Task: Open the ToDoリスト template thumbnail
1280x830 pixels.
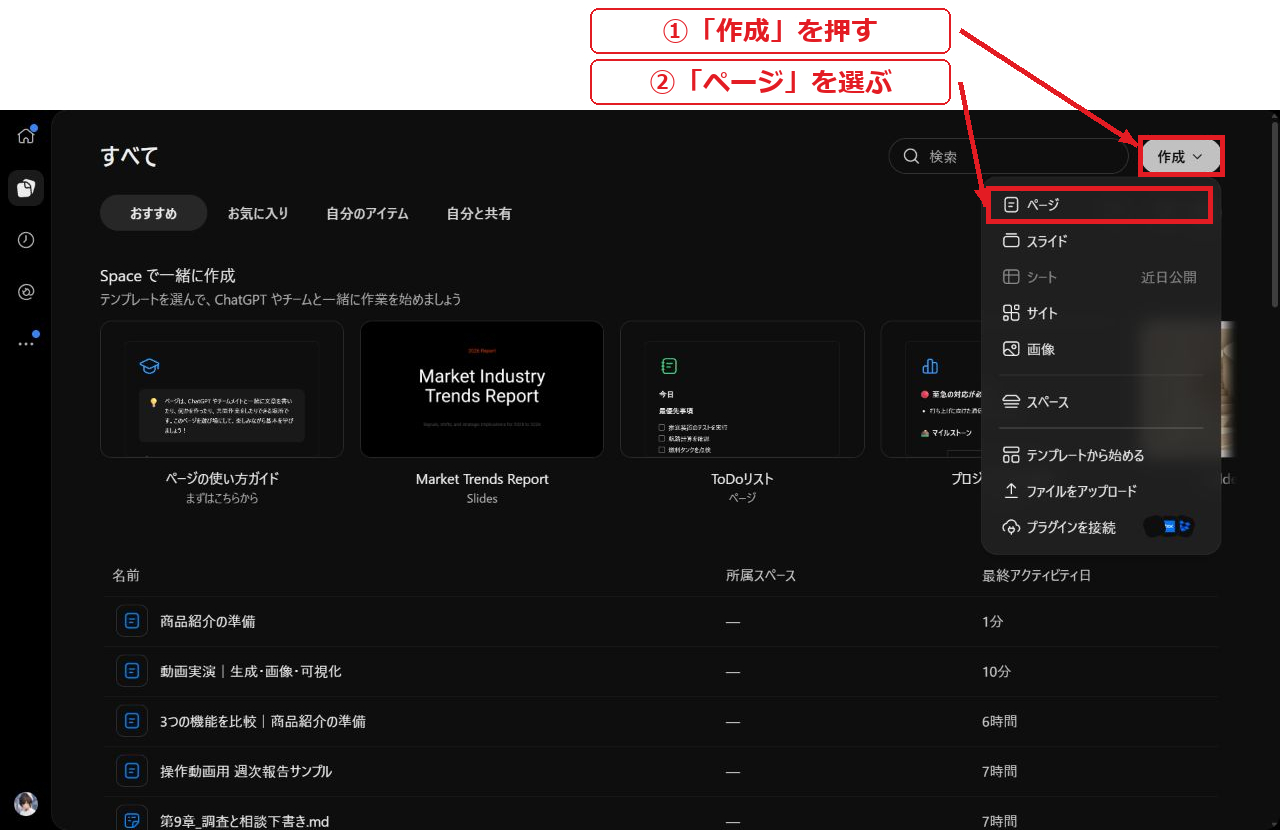Action: pos(742,389)
